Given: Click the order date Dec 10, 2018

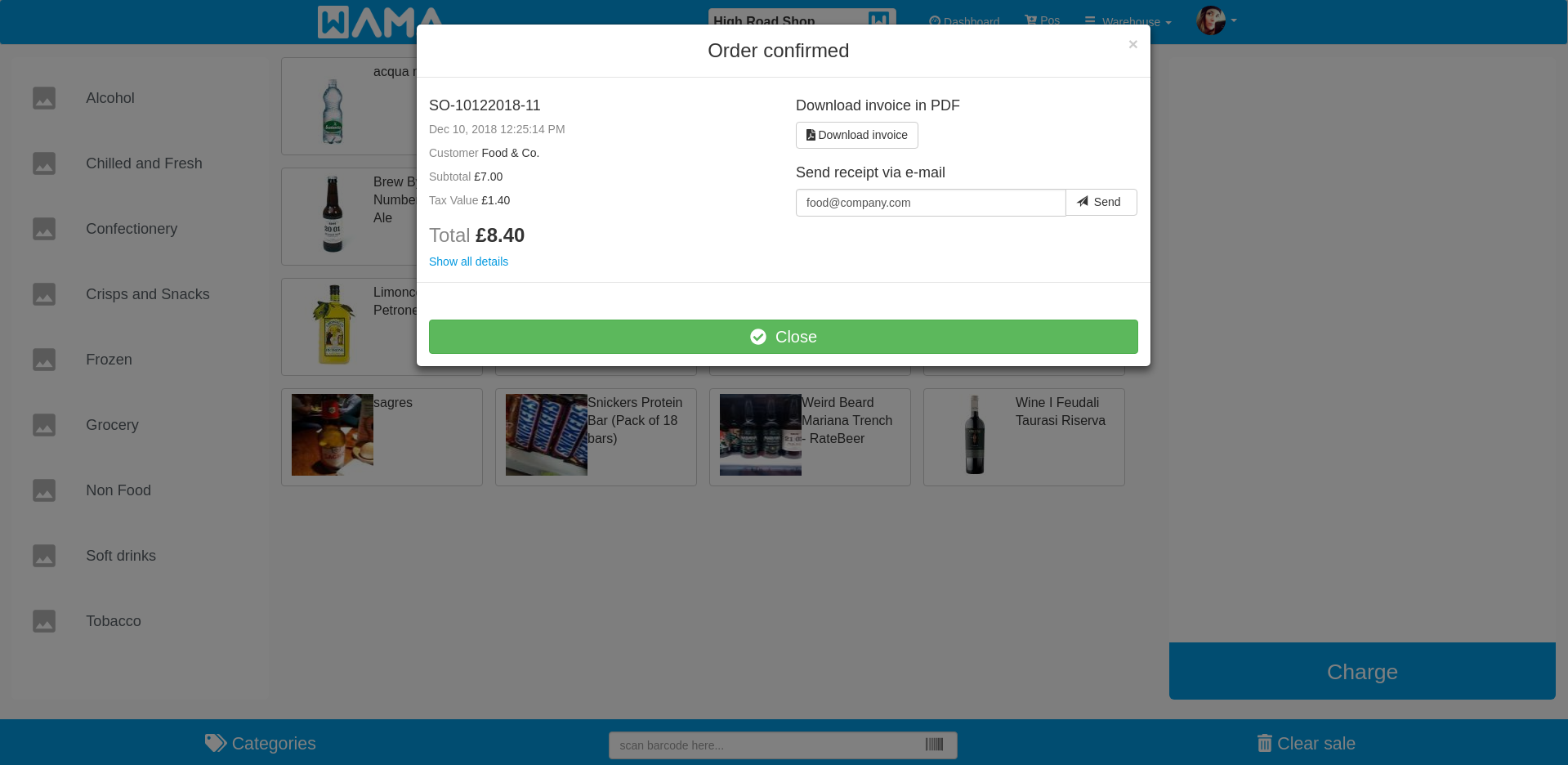Looking at the screenshot, I should click(497, 129).
